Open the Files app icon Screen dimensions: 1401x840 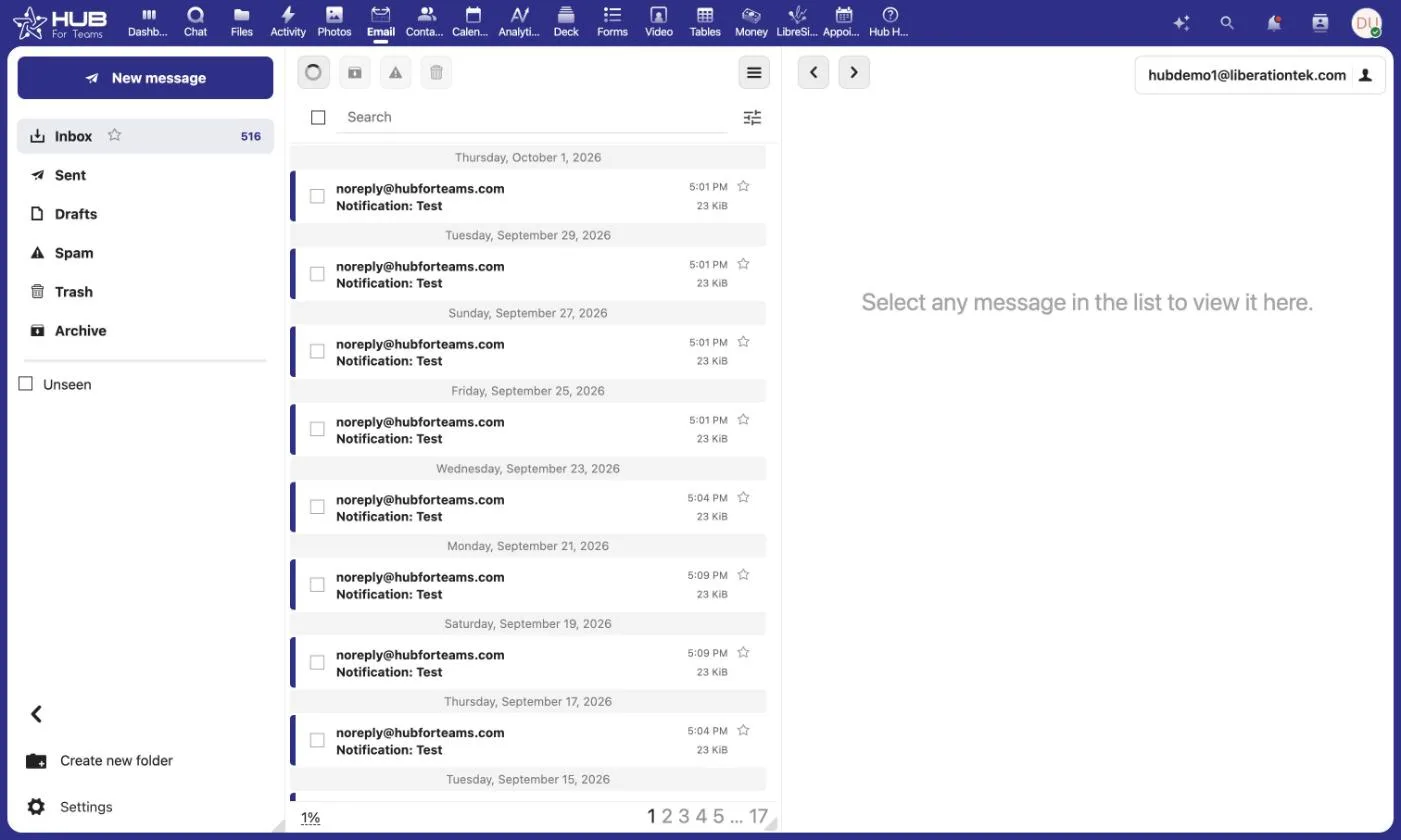[x=242, y=22]
